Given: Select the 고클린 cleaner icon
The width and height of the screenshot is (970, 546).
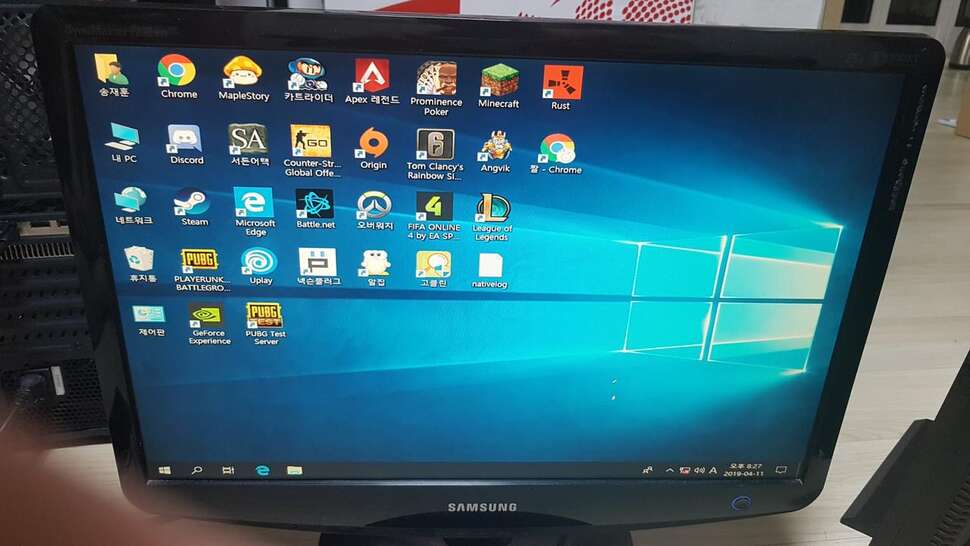Looking at the screenshot, I should click(433, 269).
